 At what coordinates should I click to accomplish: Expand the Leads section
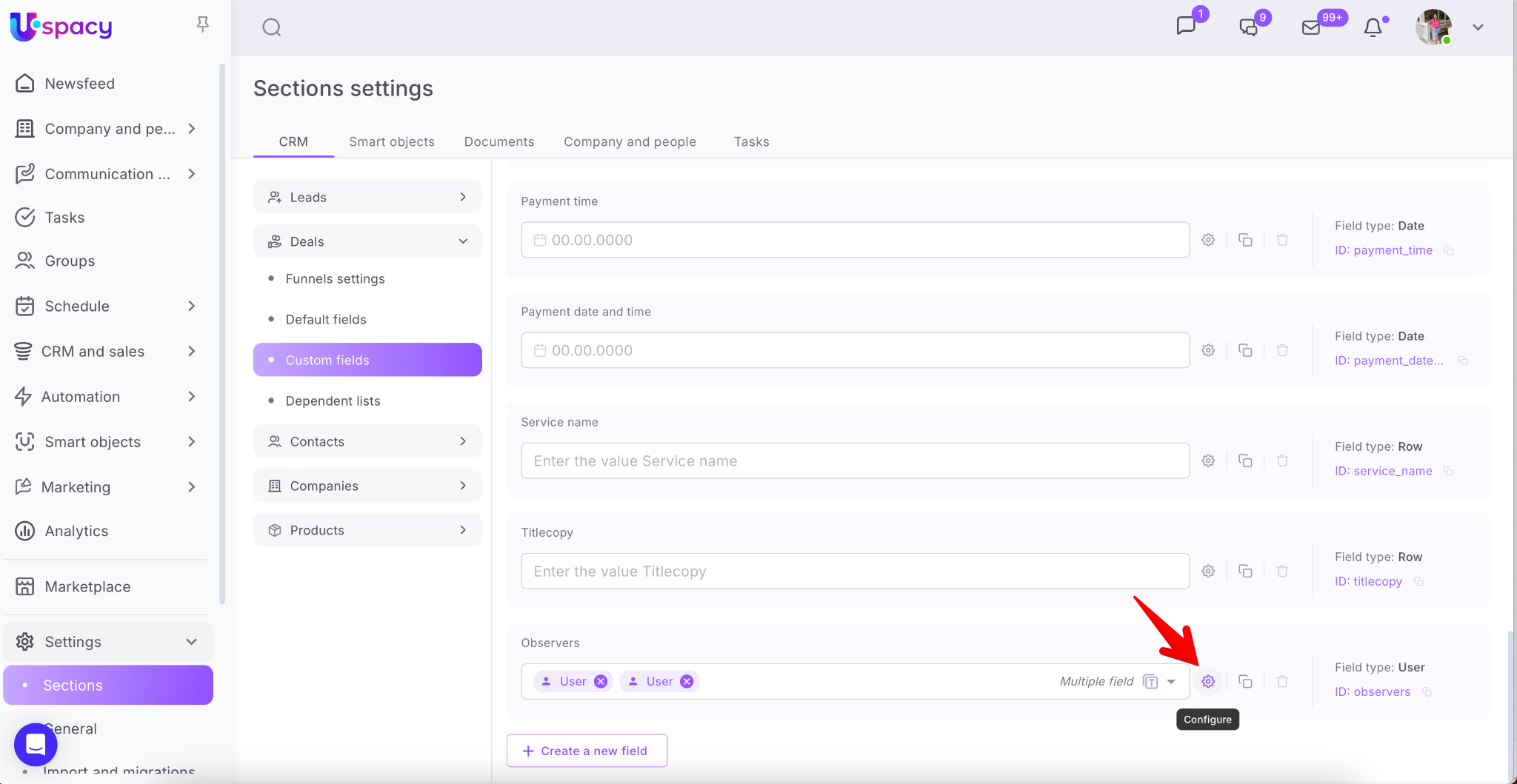[463, 197]
